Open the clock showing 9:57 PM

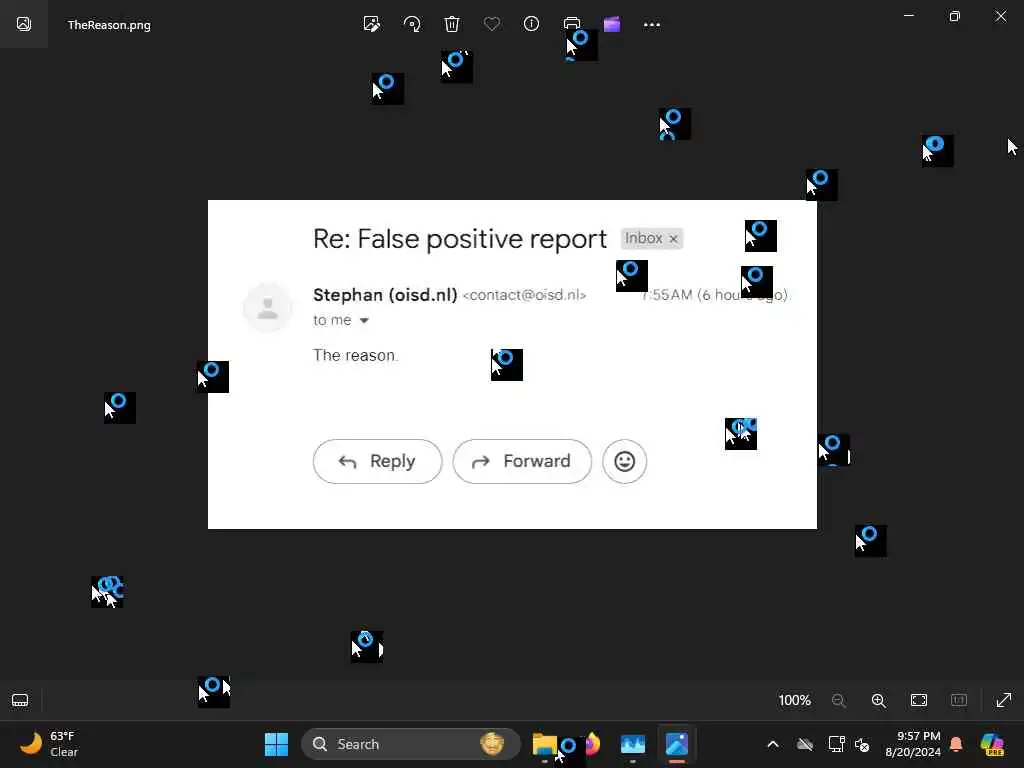point(912,744)
